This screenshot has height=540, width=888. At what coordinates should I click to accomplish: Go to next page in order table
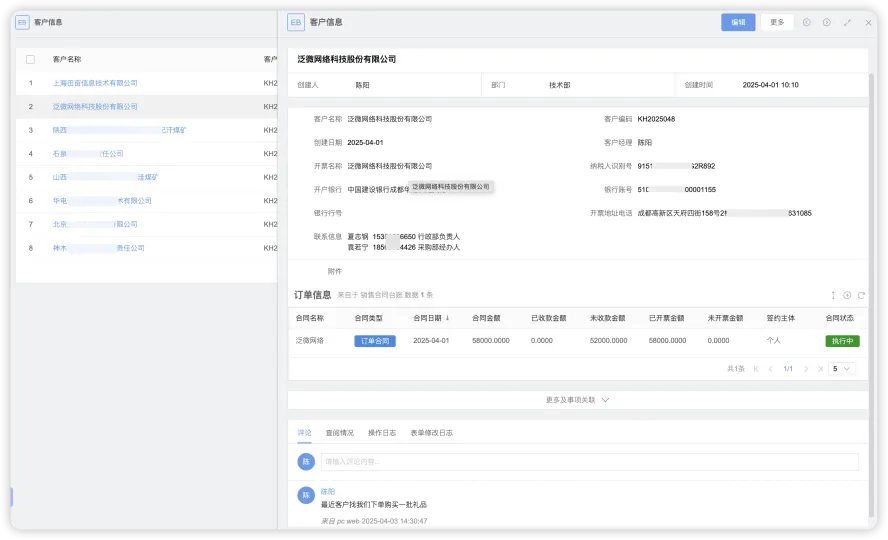point(806,369)
